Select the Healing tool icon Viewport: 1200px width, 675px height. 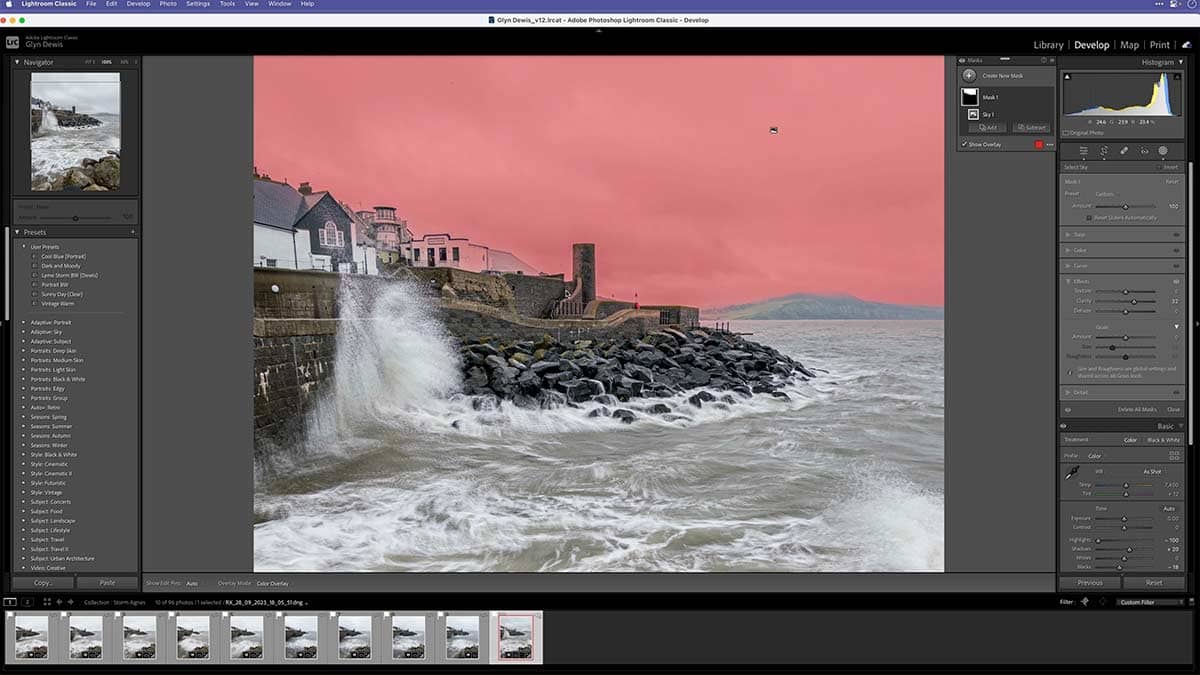[1124, 151]
